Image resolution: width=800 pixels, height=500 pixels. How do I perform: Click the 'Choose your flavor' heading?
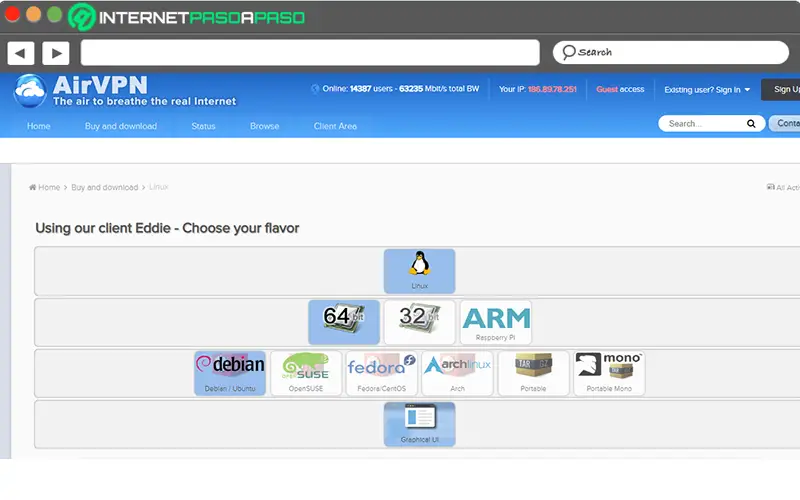[167, 228]
